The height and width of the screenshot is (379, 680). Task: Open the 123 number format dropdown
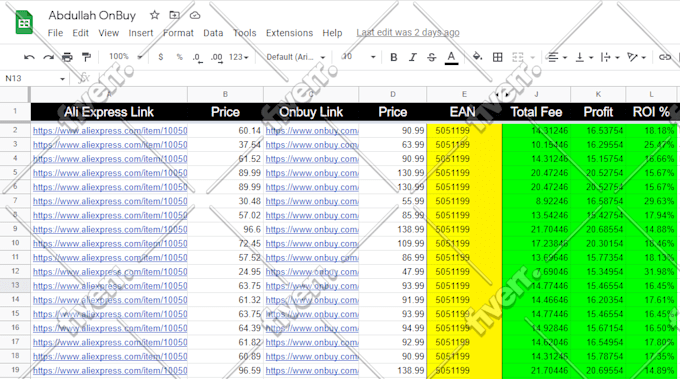click(x=239, y=57)
